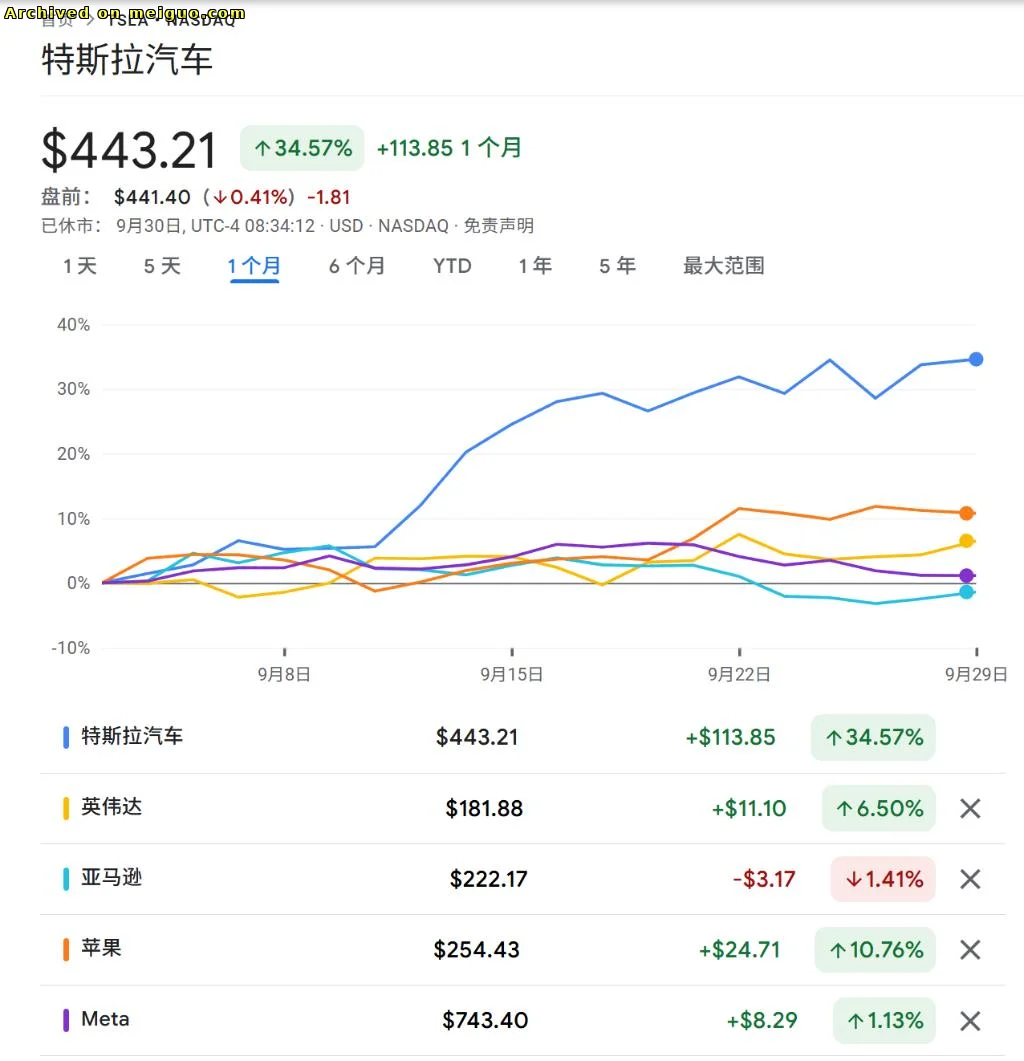Click the orange 苹果 color marker
The image size is (1024, 1061).
click(66, 949)
